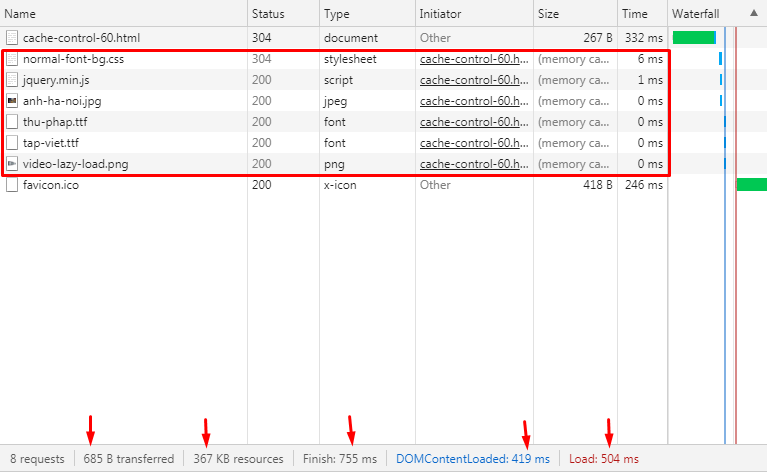Click the Size column header

[x=548, y=14]
